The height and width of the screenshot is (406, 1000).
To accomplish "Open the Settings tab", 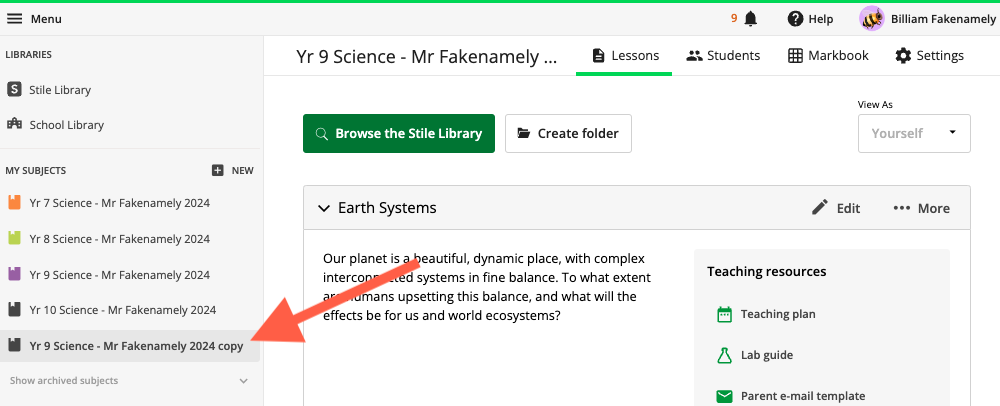I will click(x=929, y=55).
